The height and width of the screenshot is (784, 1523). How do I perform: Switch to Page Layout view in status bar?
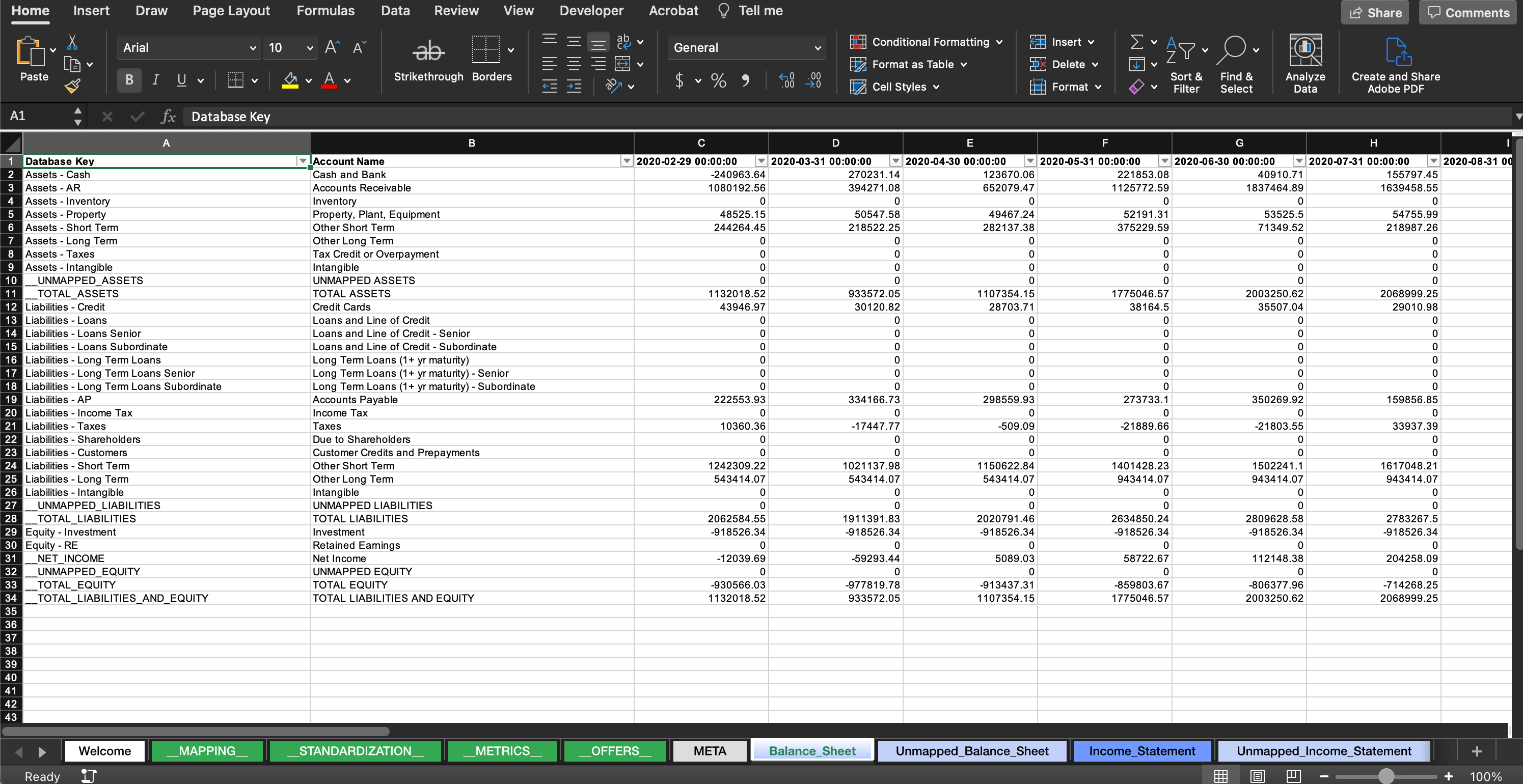click(x=1258, y=776)
